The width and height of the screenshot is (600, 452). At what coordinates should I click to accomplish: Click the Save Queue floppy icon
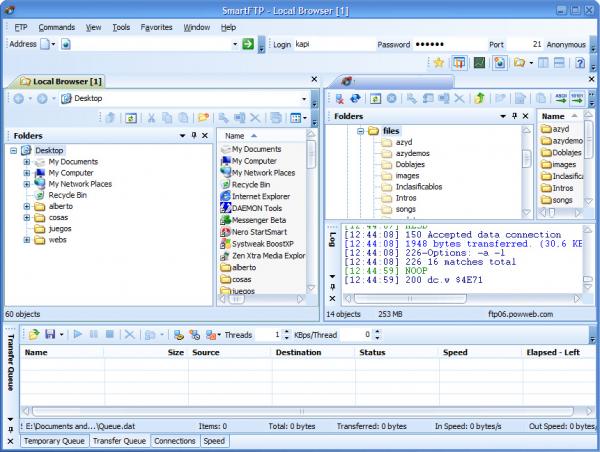(x=50, y=335)
